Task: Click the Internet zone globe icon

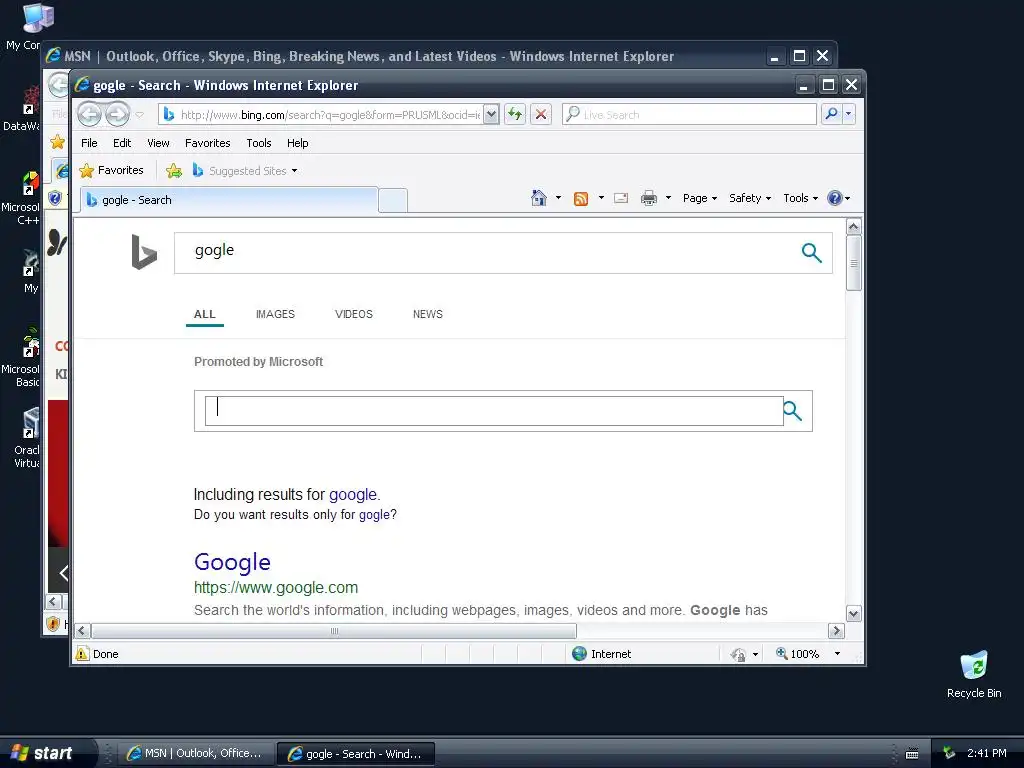Action: click(x=579, y=654)
